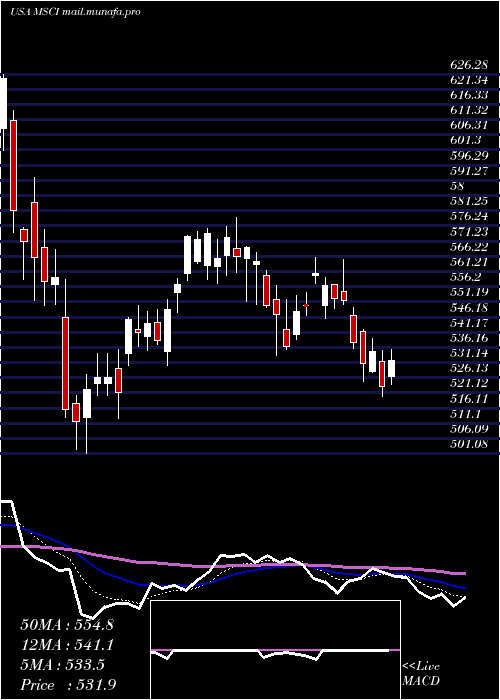
Task: Click the 50MA : 554.8 readout
Action: pyautogui.click(x=67, y=625)
